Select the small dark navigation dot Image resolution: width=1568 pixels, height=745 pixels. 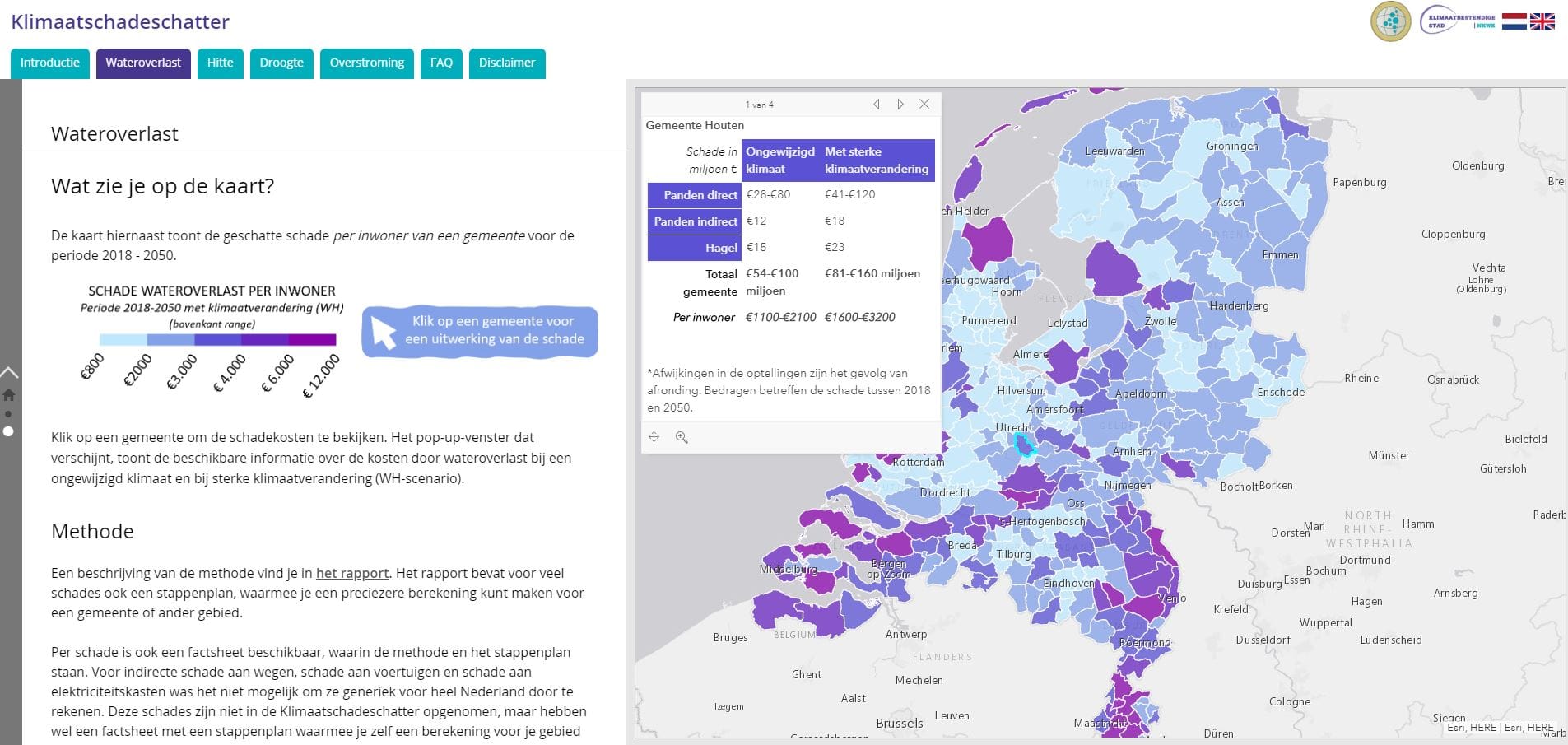(8, 414)
